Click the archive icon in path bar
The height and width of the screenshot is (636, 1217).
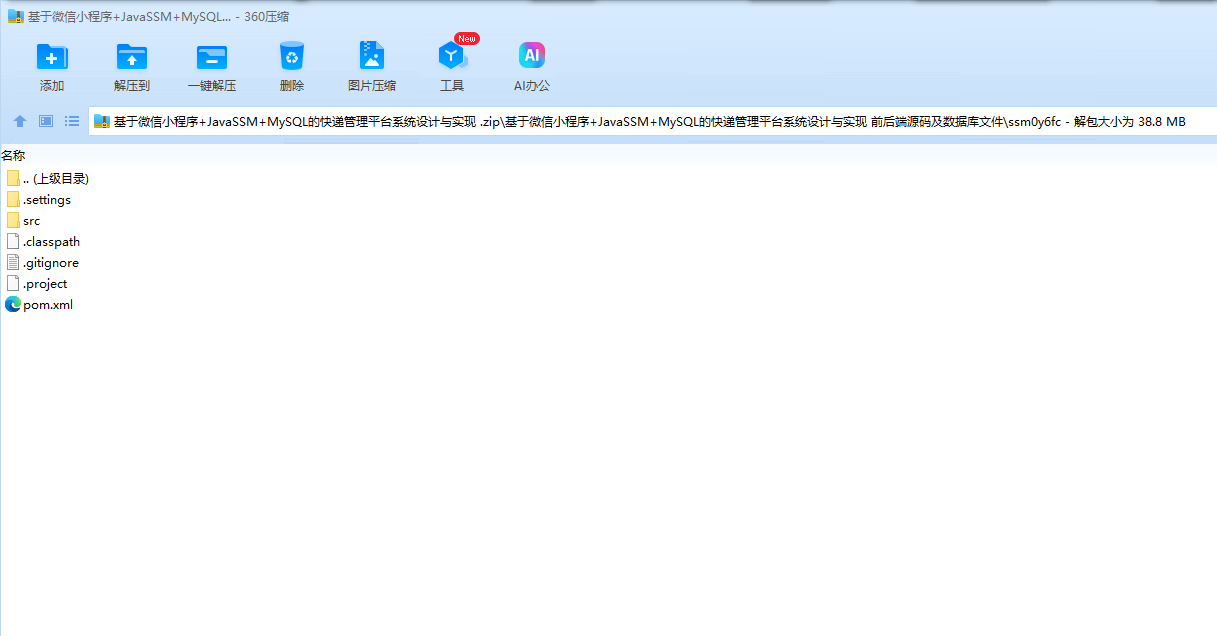click(x=101, y=122)
